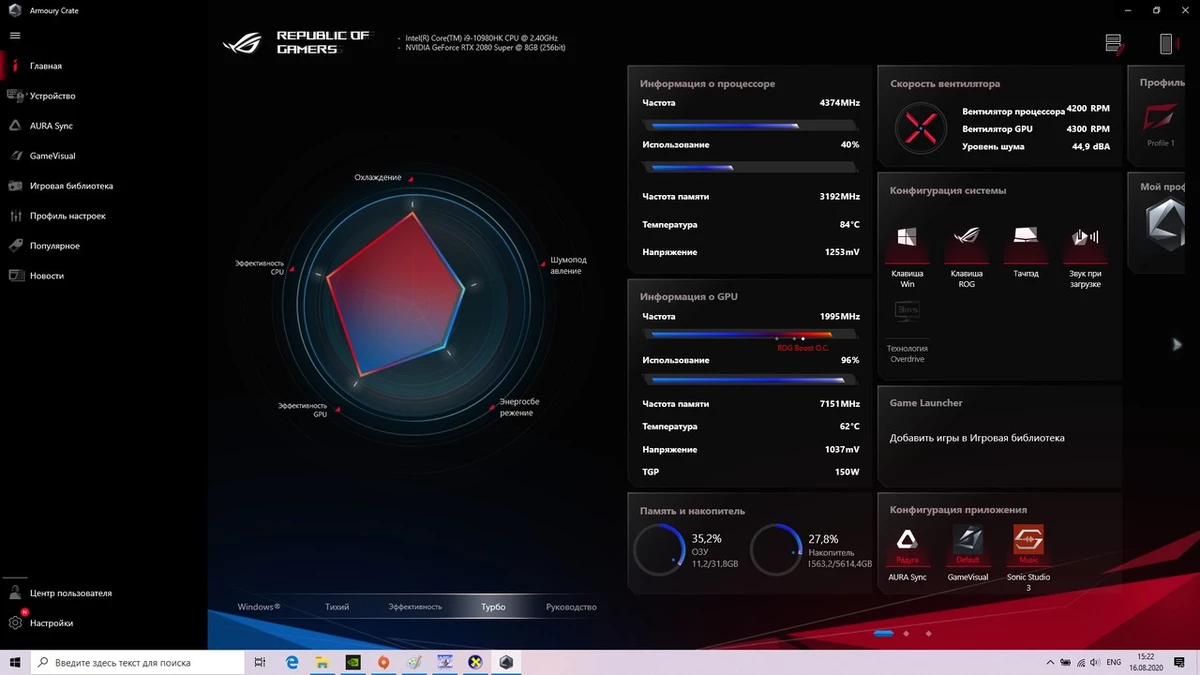Click the GameVisual sidebar icon
The height and width of the screenshot is (675, 1200).
tap(15, 156)
